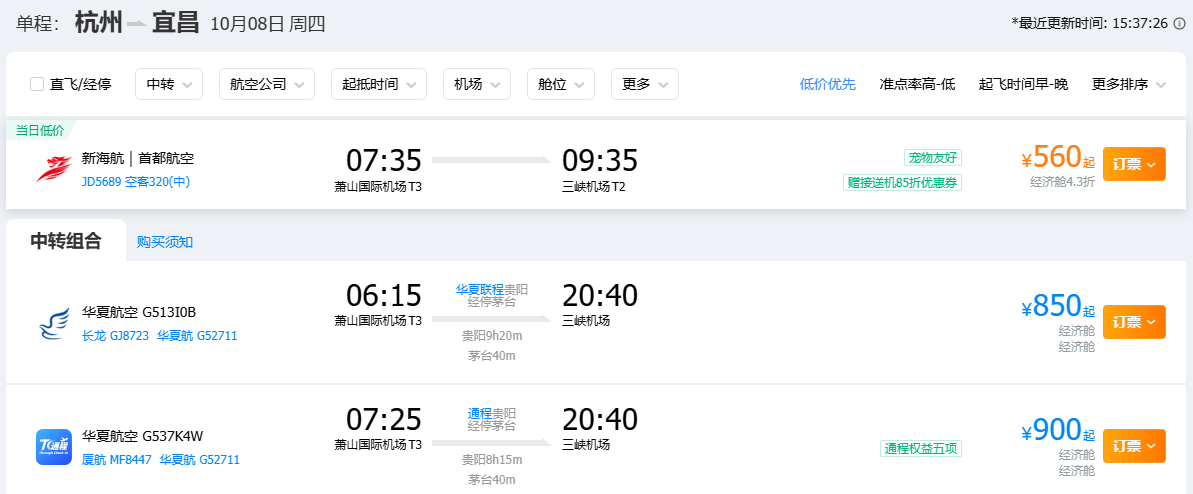
Task: Open the 起抵时间 dropdown
Action: [x=379, y=84]
